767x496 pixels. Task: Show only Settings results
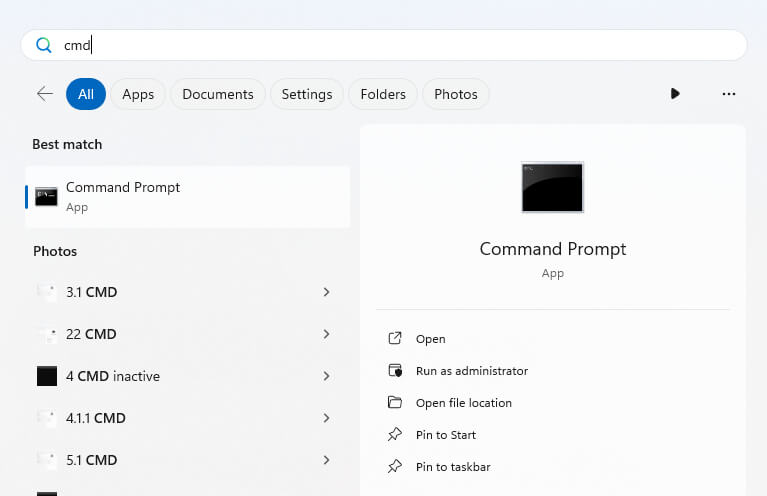pos(307,94)
